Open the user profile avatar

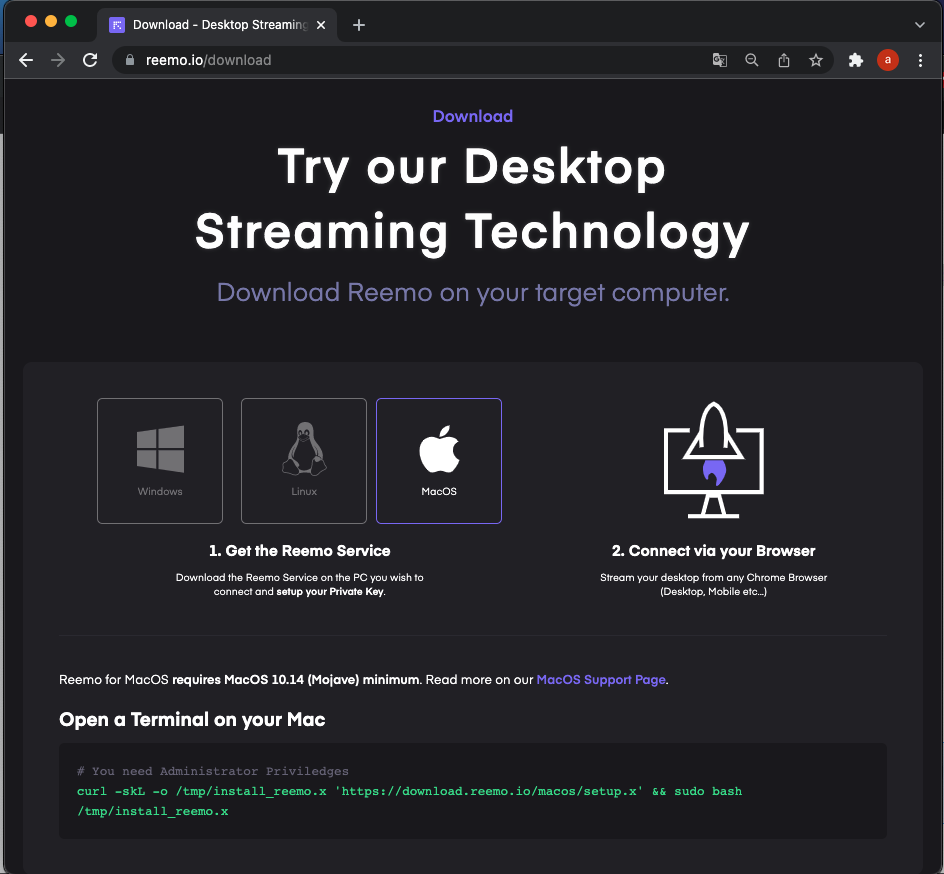887,60
